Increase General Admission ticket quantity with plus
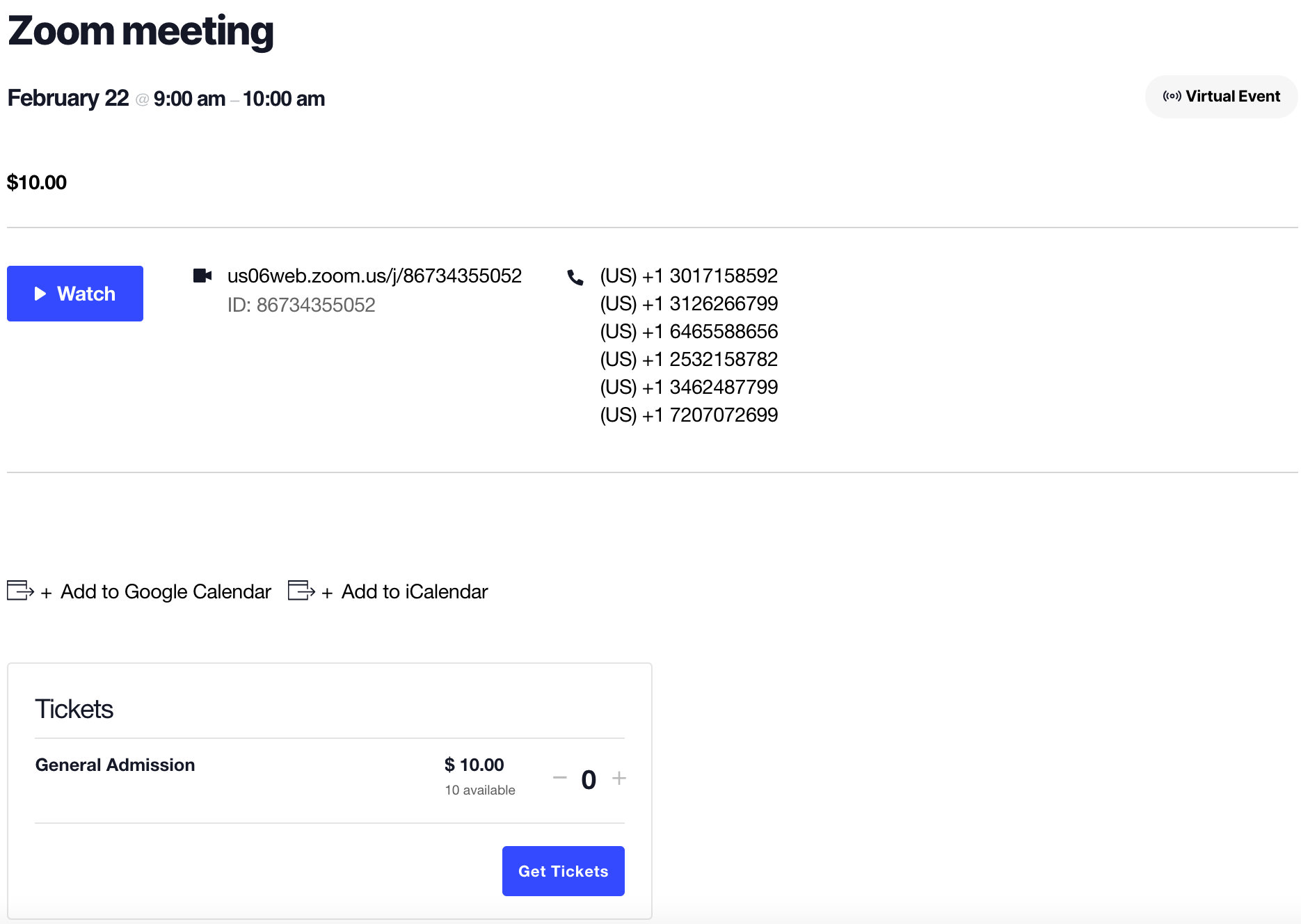 [x=619, y=778]
